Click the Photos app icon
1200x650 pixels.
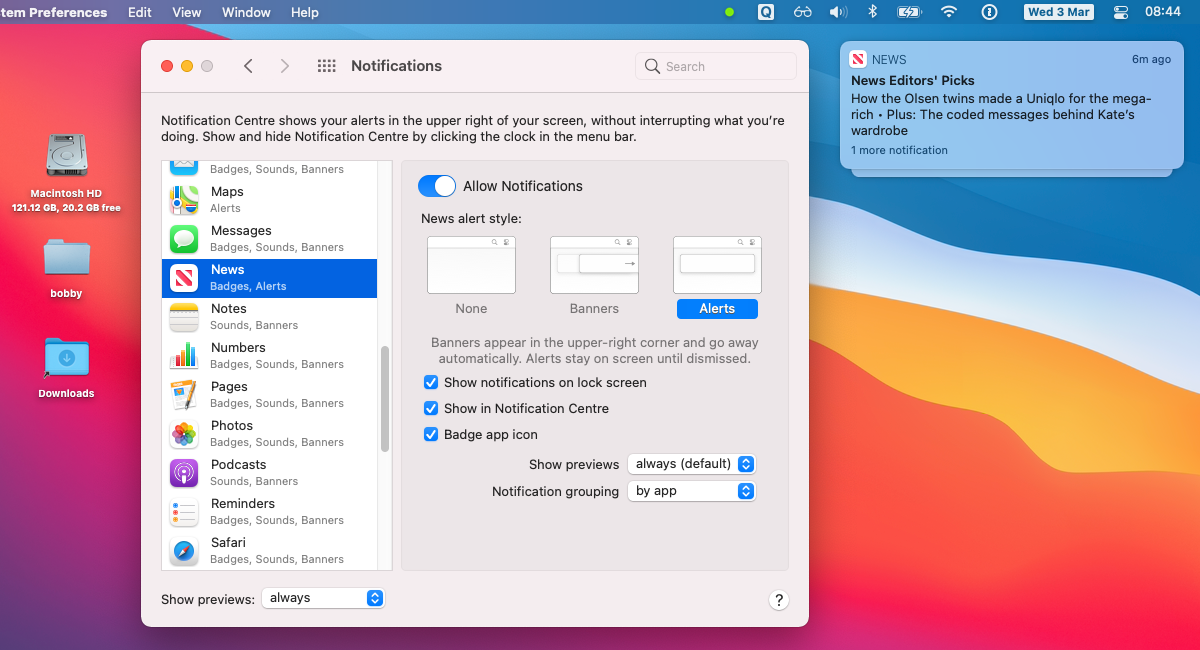(184, 433)
